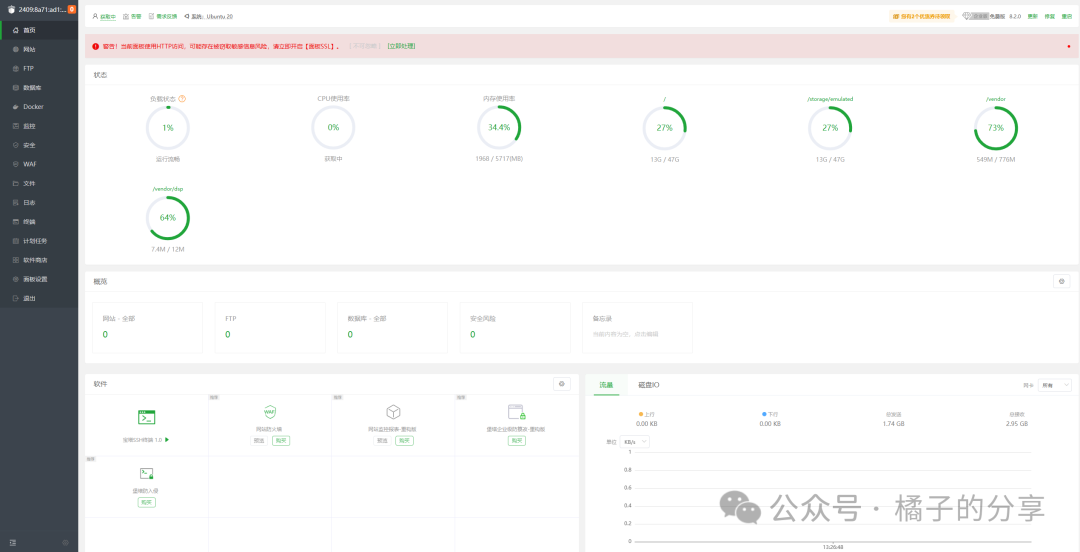Click the 备忘录 memo card
This screenshot has width=1080, height=552.
pos(638,327)
